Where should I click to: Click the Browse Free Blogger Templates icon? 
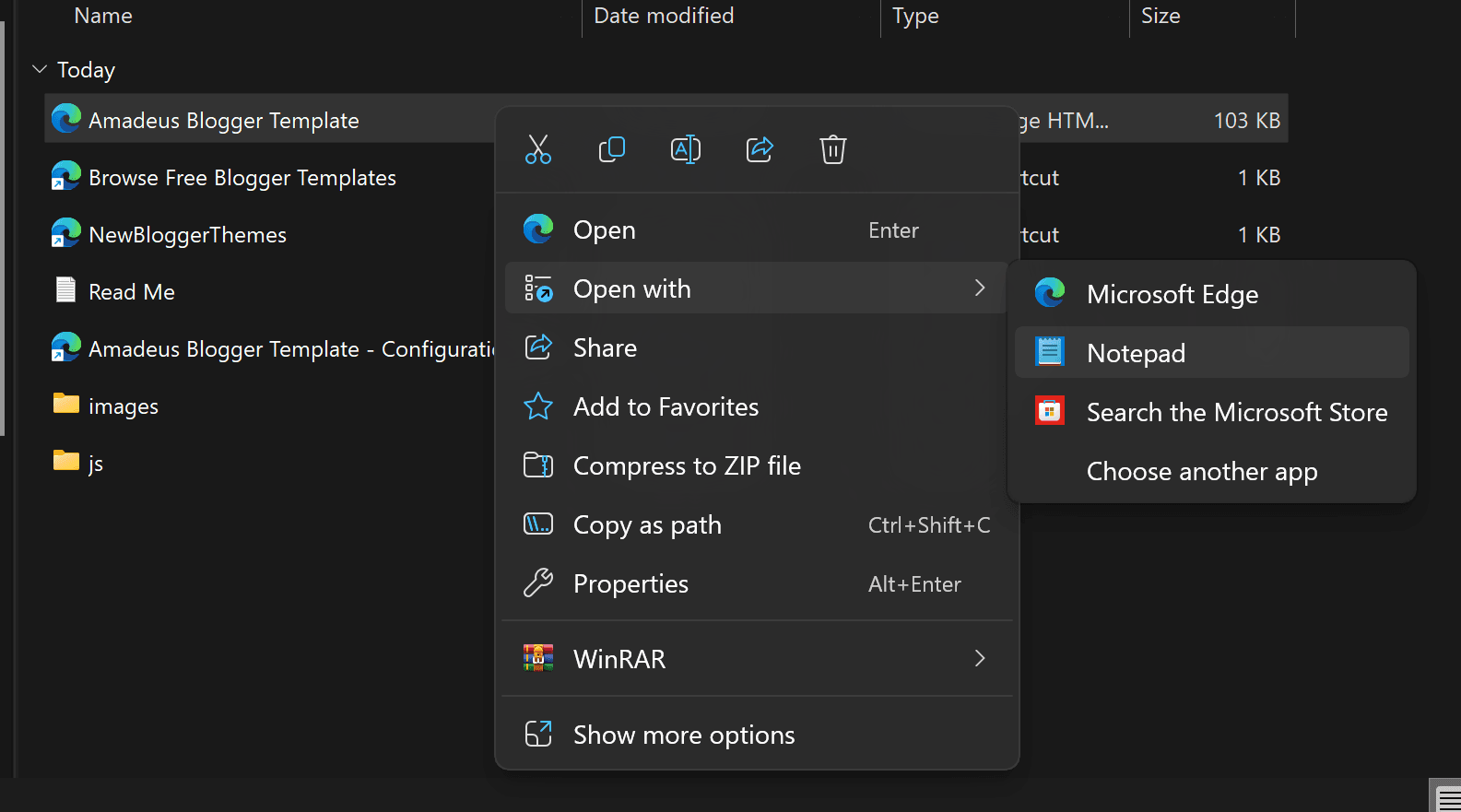coord(66,175)
